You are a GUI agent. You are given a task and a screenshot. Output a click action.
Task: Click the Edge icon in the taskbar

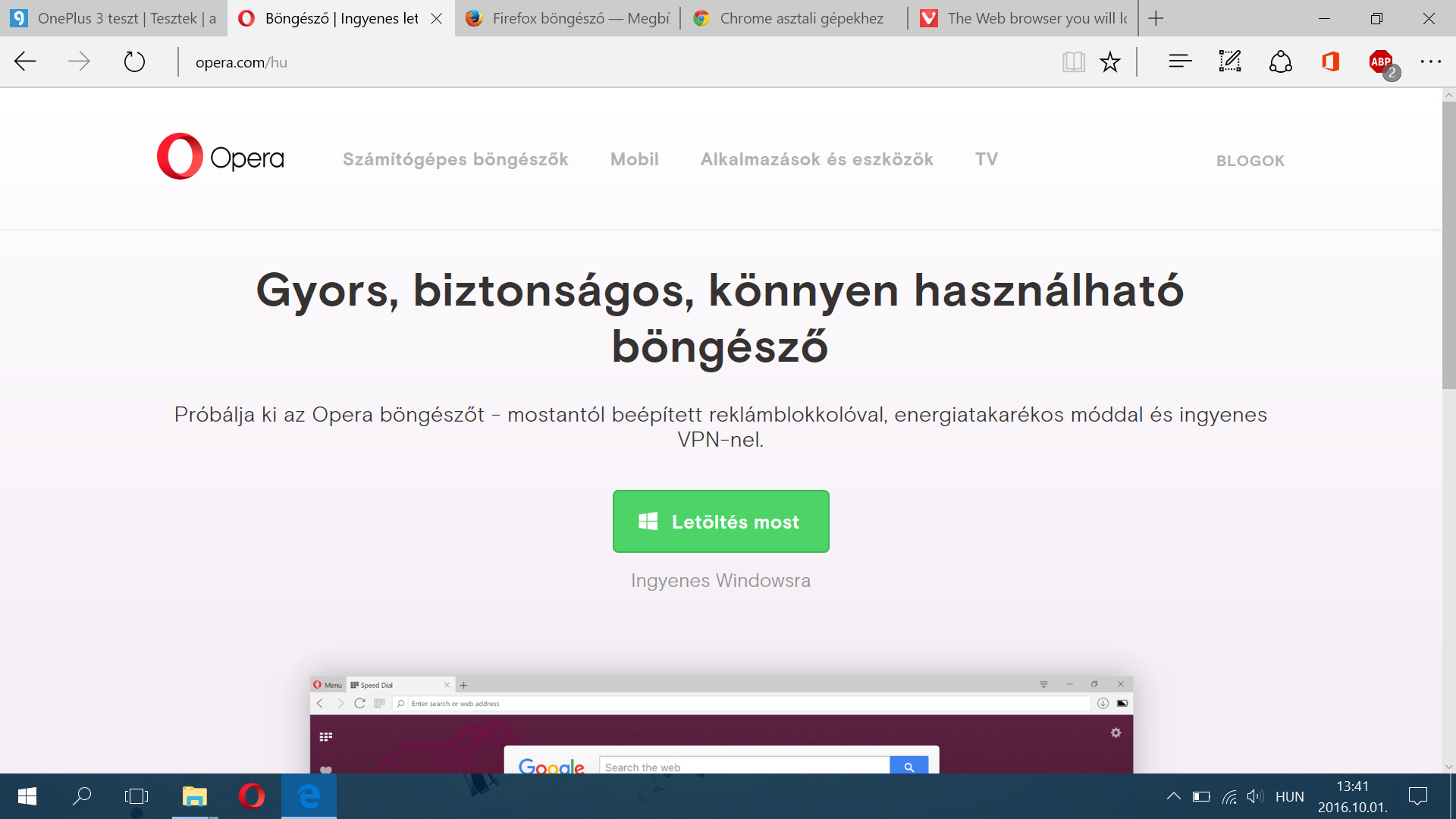click(309, 796)
